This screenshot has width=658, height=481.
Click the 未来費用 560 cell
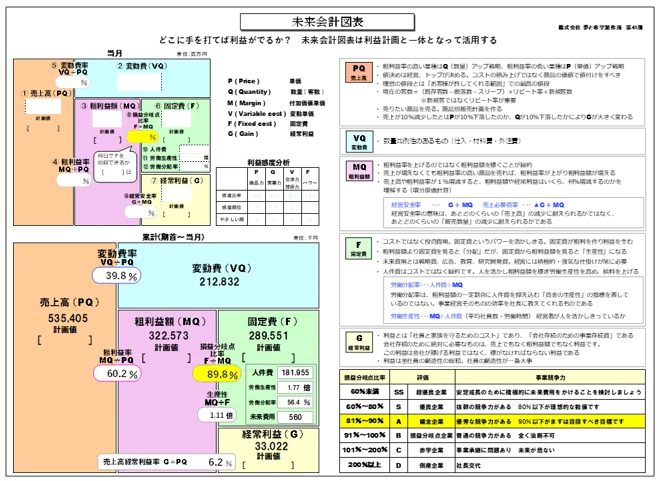pyautogui.click(x=298, y=417)
